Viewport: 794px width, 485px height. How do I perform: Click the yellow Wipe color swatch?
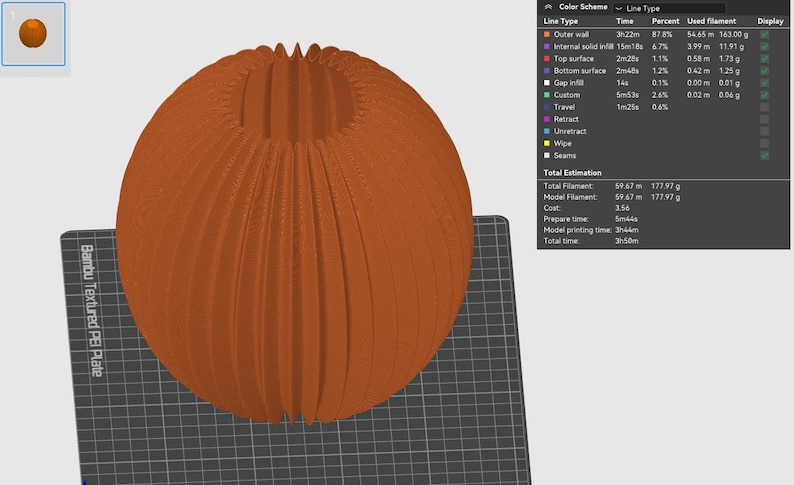click(x=547, y=143)
